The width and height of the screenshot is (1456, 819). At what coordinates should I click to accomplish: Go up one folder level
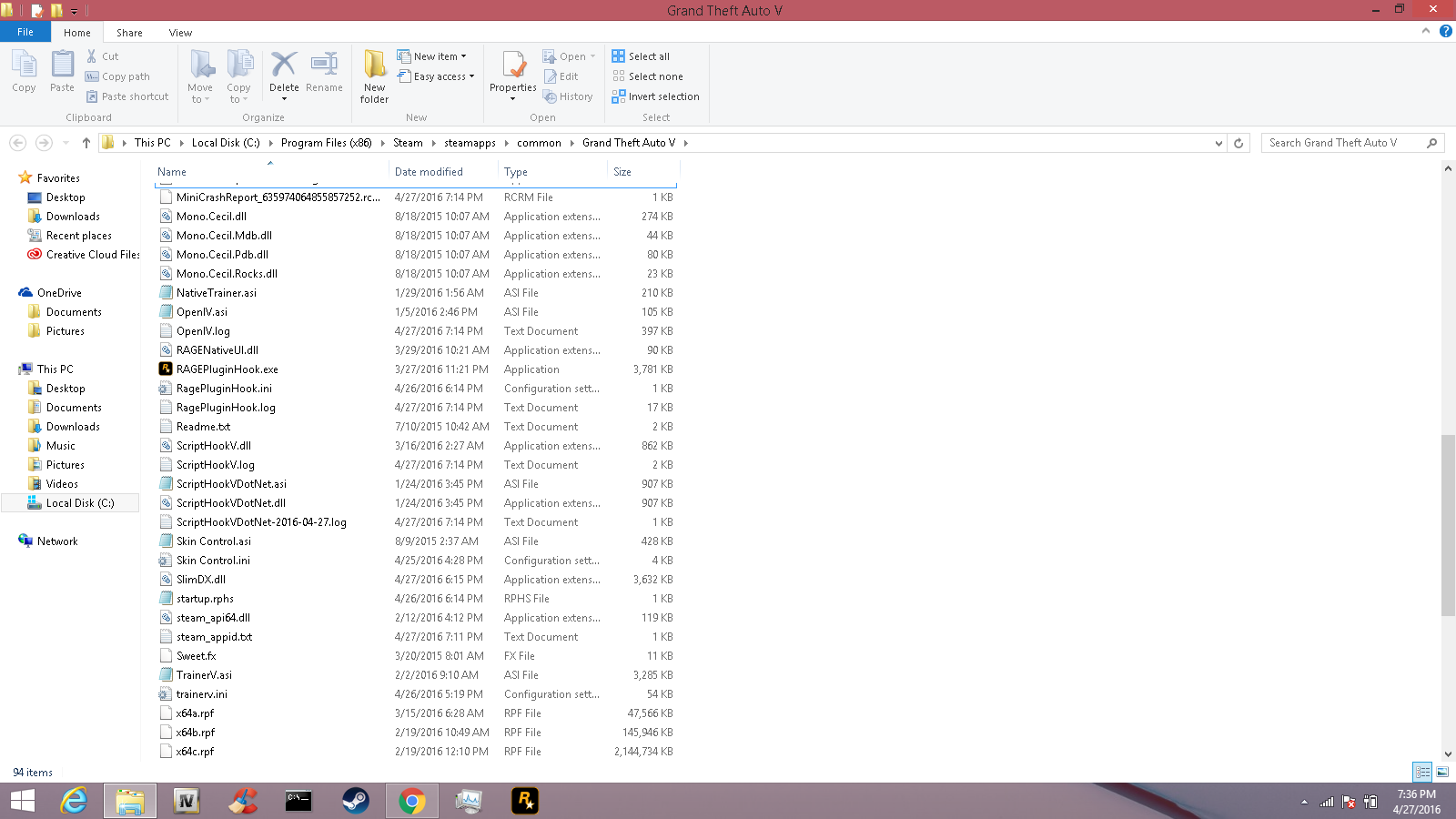(86, 143)
